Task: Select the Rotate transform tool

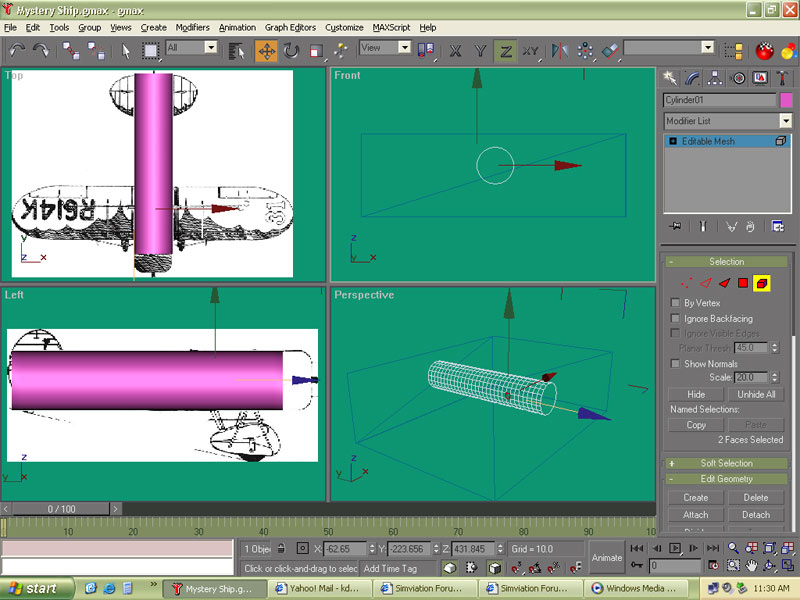Action: click(x=291, y=49)
